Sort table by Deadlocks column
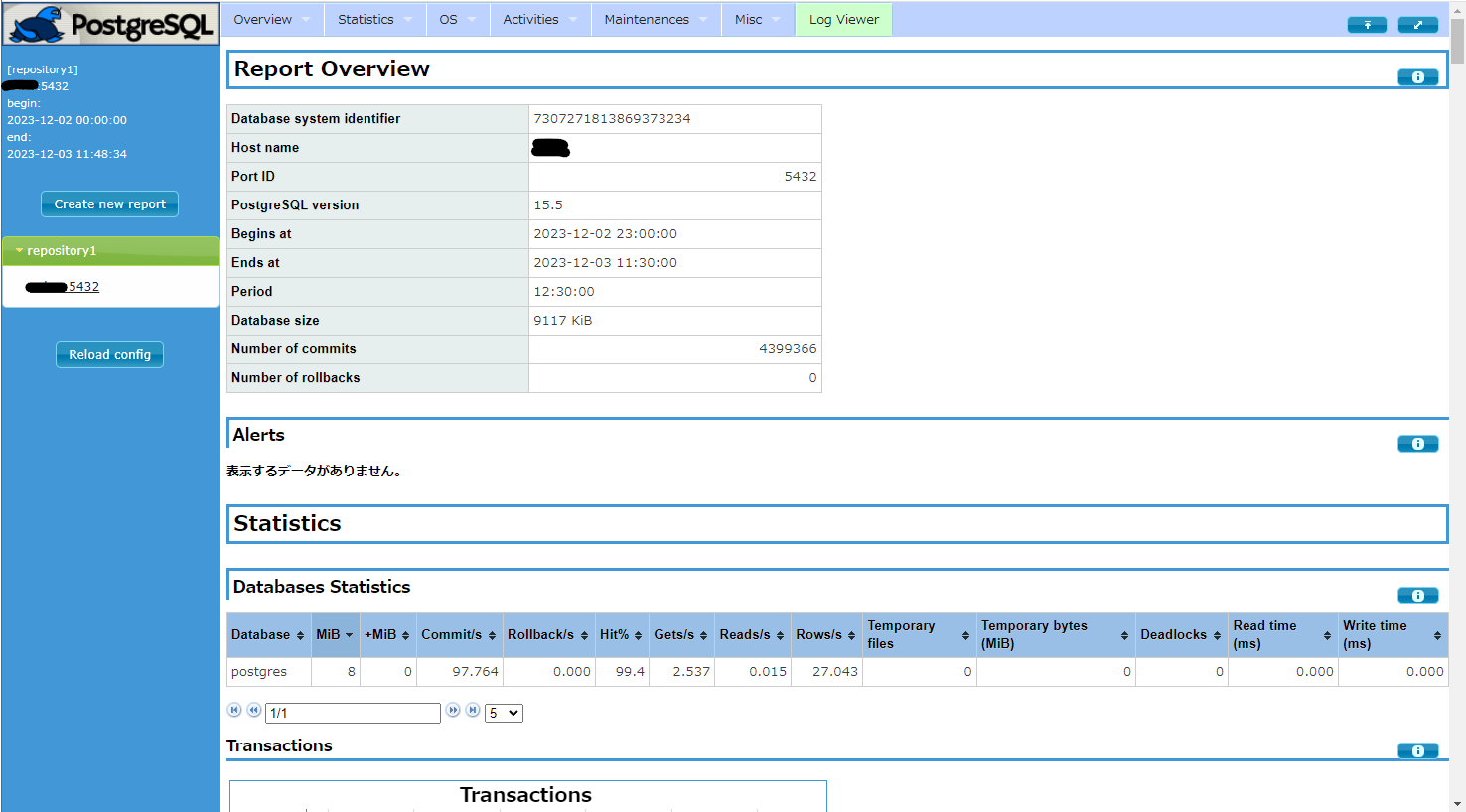1466x812 pixels. coord(1181,635)
